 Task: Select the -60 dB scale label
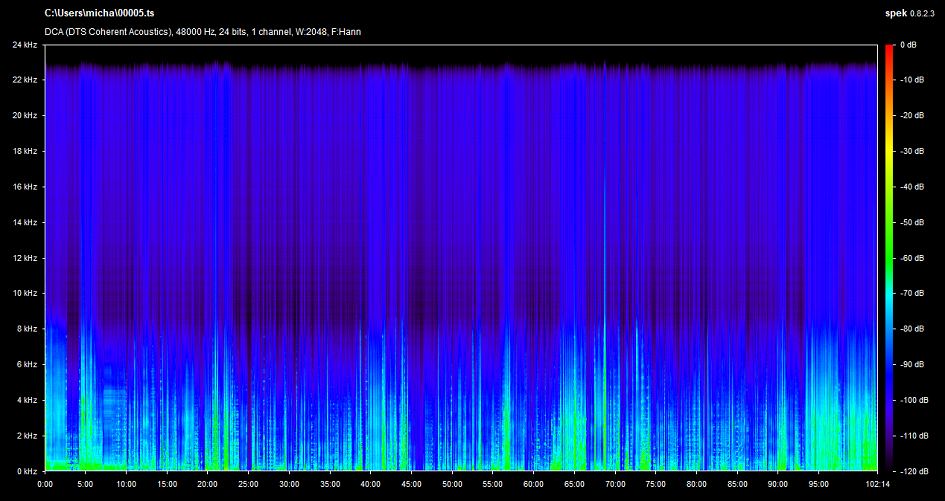[x=912, y=258]
